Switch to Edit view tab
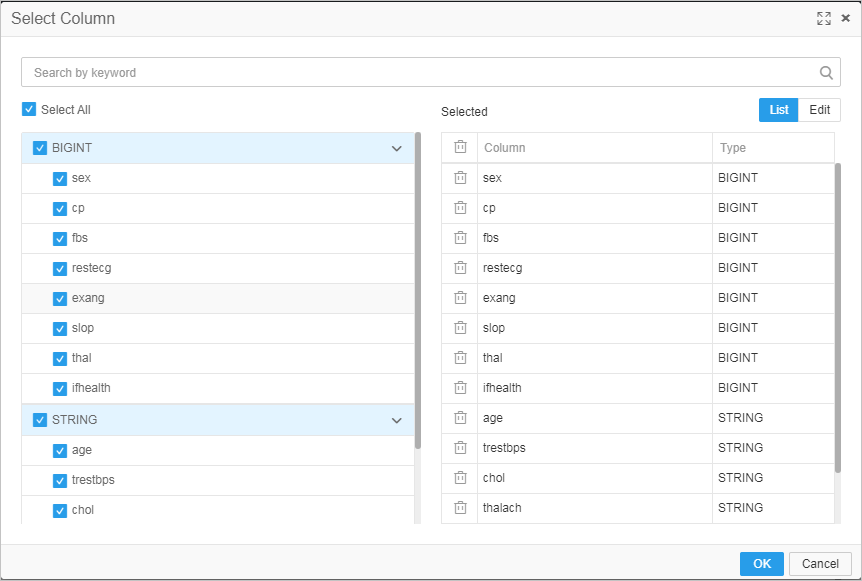This screenshot has height=581, width=862. tap(819, 110)
